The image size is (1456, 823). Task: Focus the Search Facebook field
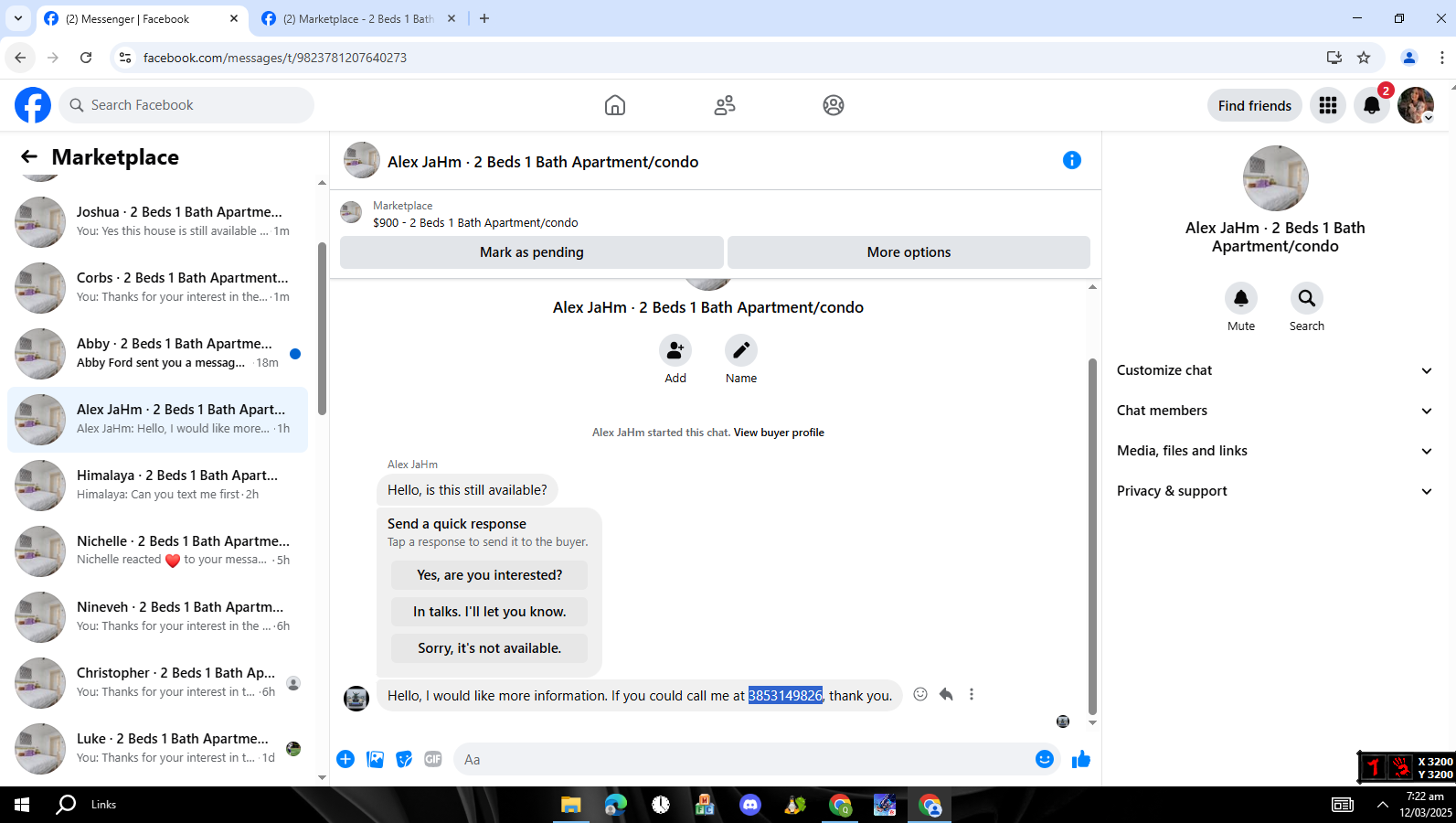point(186,105)
